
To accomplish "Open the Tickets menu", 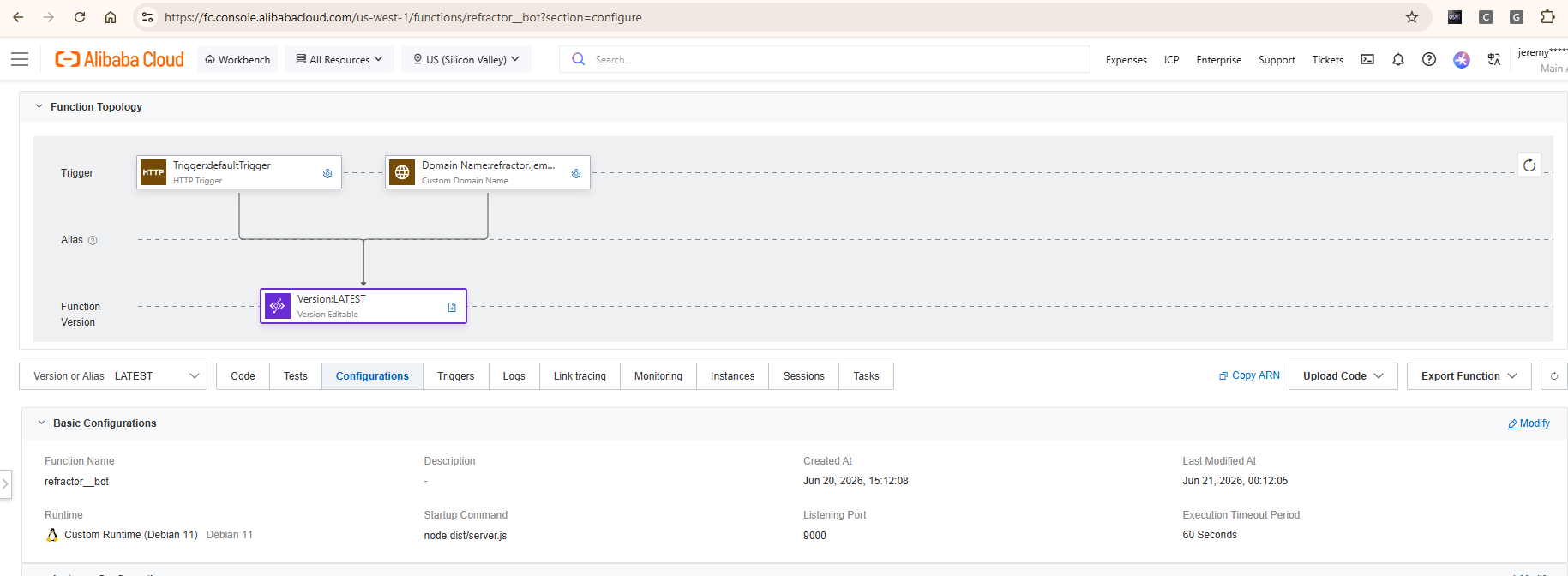I will pyautogui.click(x=1328, y=59).
